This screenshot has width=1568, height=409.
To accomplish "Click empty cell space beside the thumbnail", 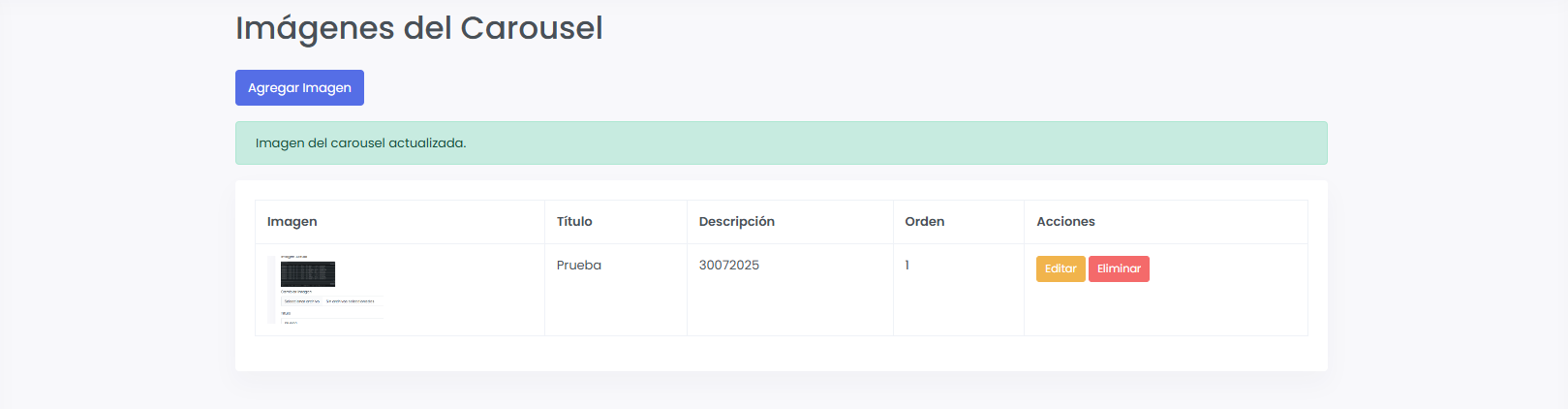I will 465,289.
